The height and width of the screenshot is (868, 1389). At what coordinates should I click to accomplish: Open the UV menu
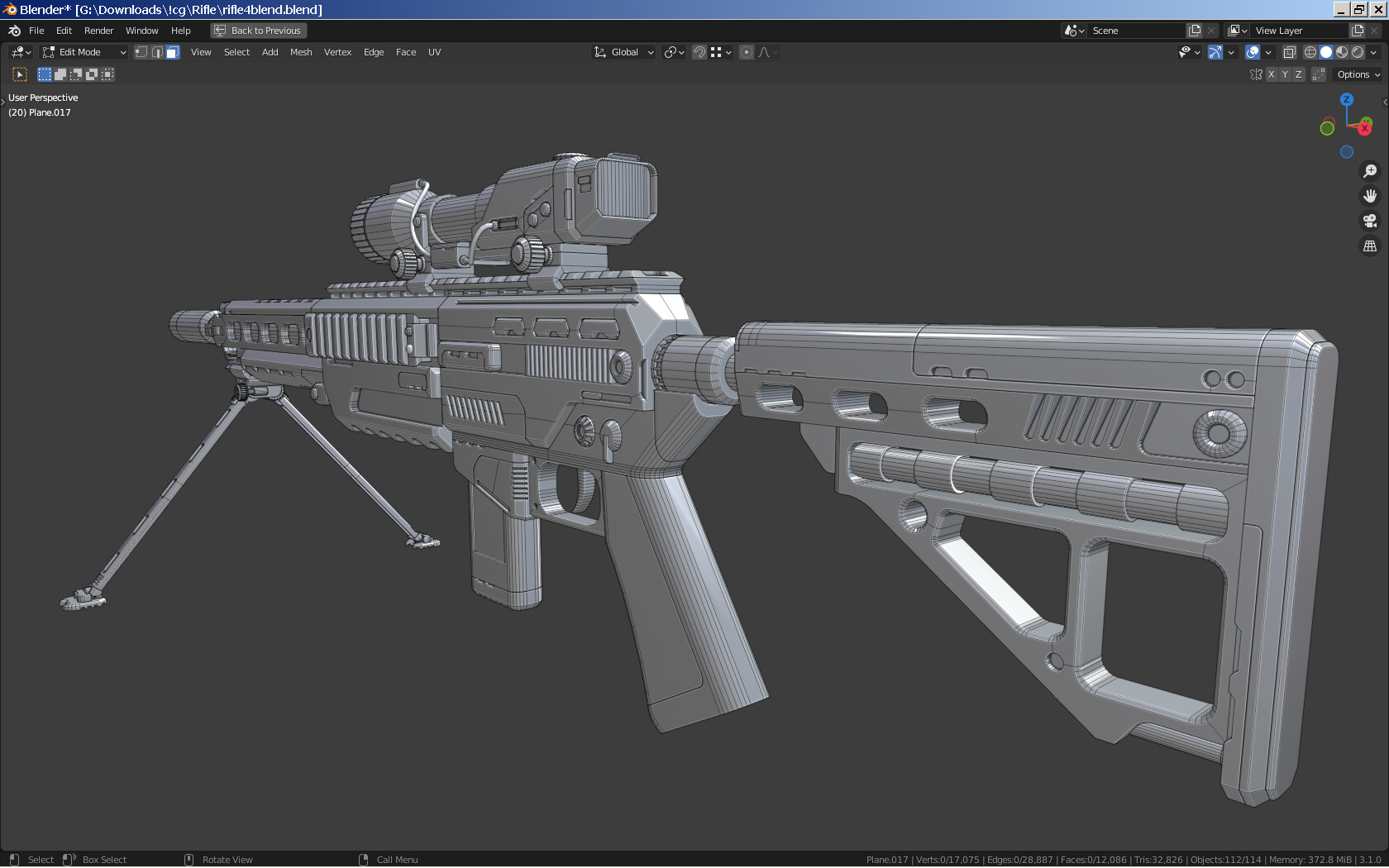point(434,51)
